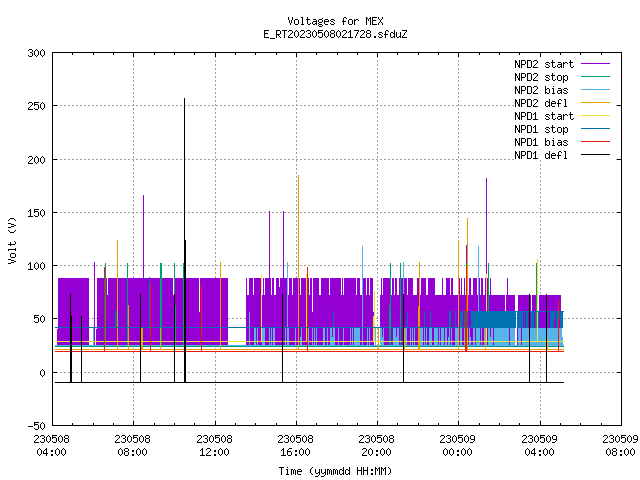Click the 'NPD1 defl' legend label
This screenshot has height=480, width=640.
(541, 156)
